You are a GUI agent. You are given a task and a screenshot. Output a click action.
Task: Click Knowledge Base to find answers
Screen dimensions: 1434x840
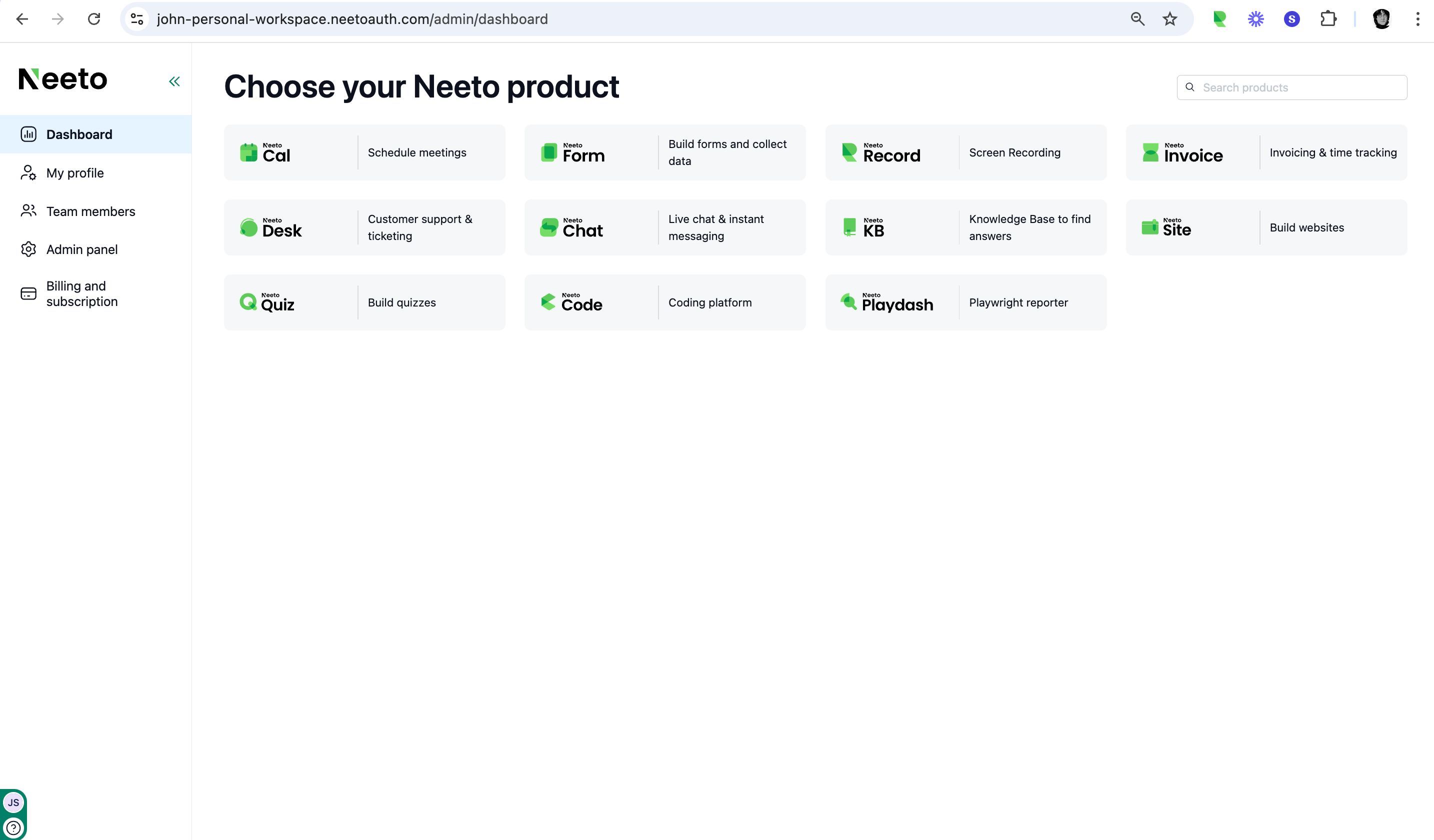tap(1029, 227)
